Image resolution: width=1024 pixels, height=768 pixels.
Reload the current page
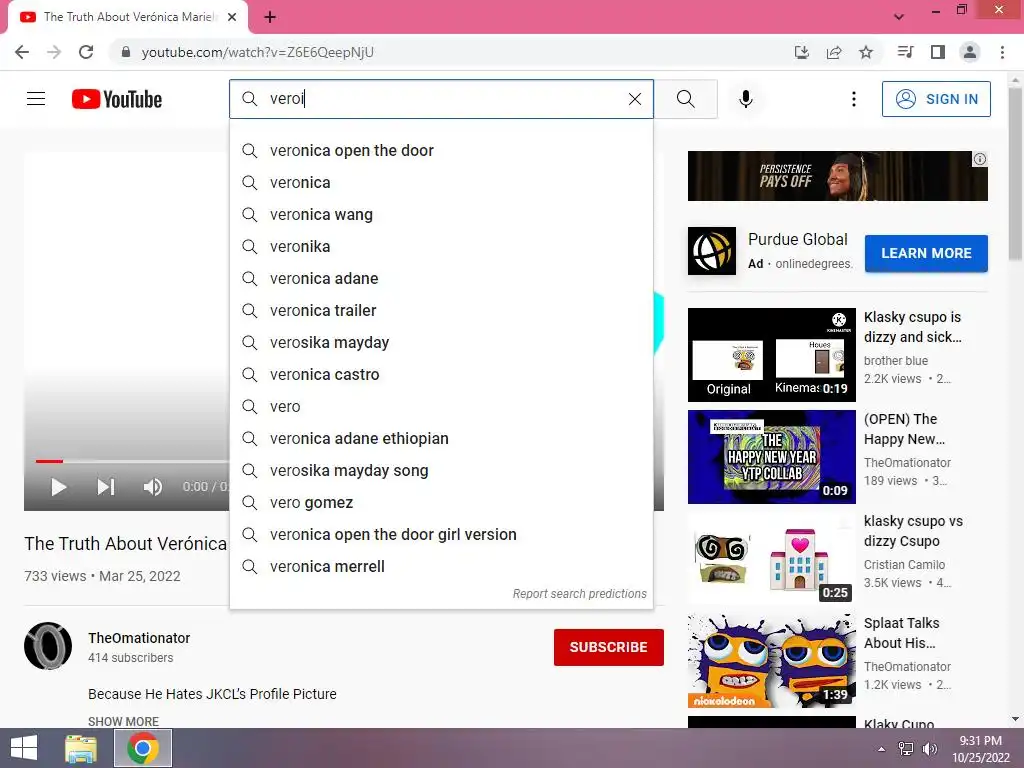click(x=86, y=52)
